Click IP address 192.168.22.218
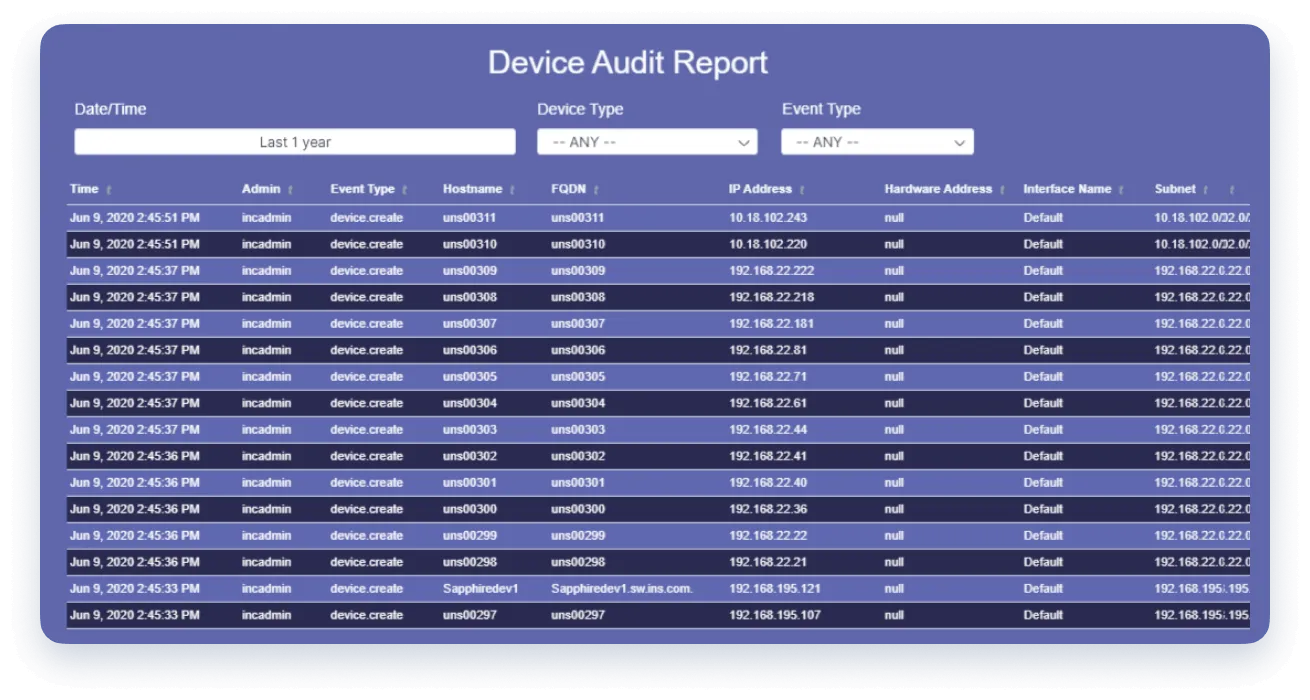The width and height of the screenshot is (1310, 700). pos(772,297)
